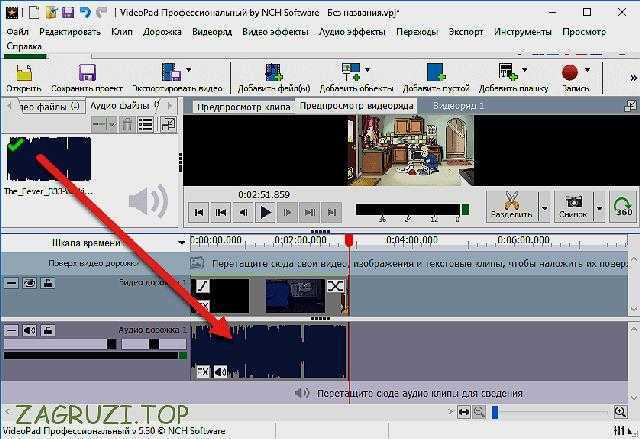Select audio file thumbnail in bin
The width and height of the screenshot is (640, 439).
[49, 159]
